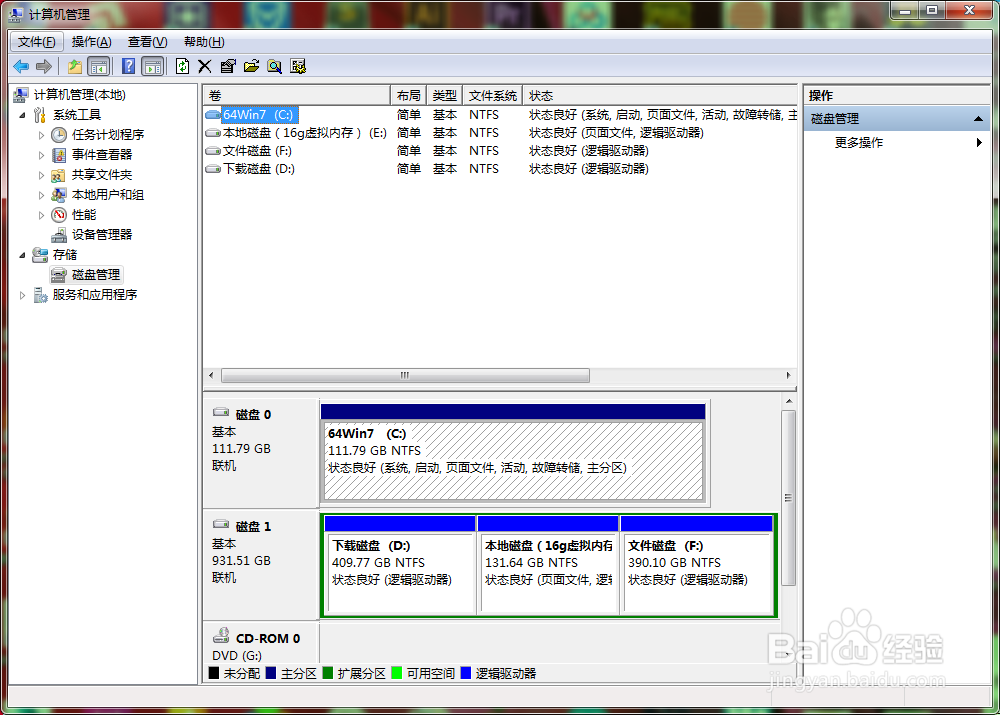Click the Forward arrow toolbar icon

(x=44, y=66)
